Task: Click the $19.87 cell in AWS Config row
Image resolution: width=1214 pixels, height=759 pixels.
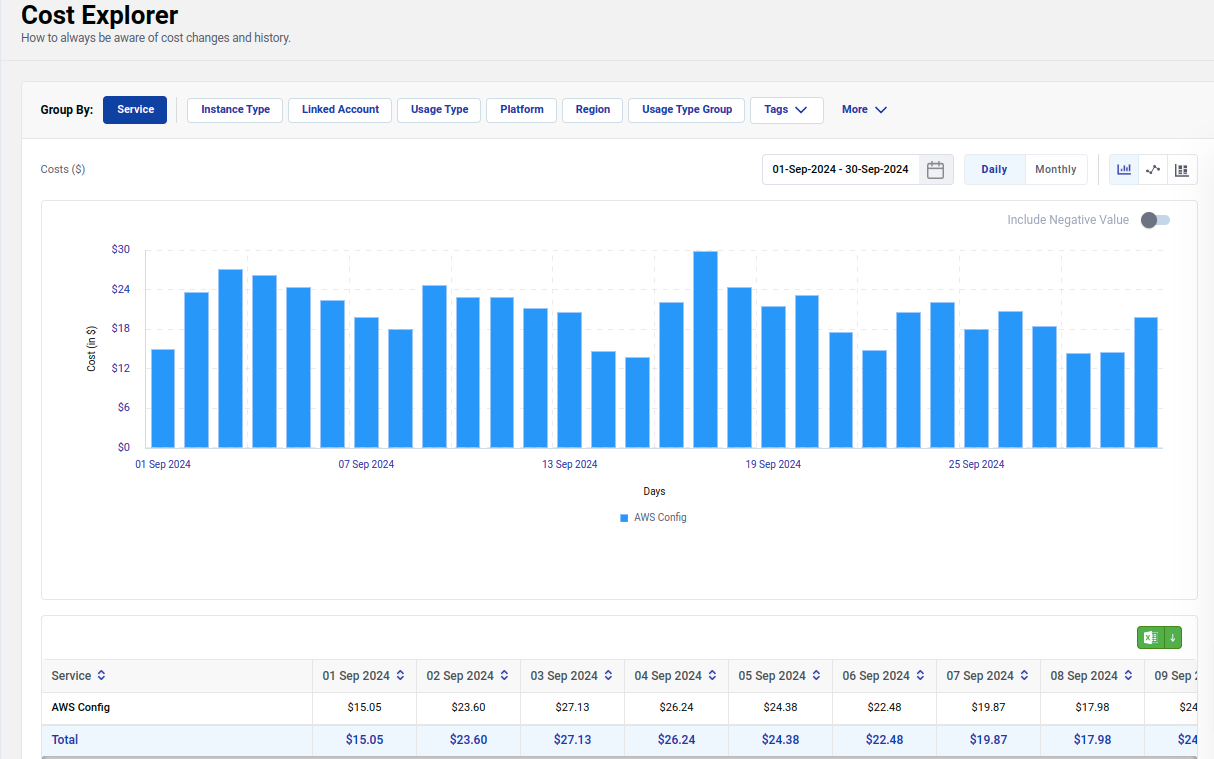Action: click(x=988, y=708)
